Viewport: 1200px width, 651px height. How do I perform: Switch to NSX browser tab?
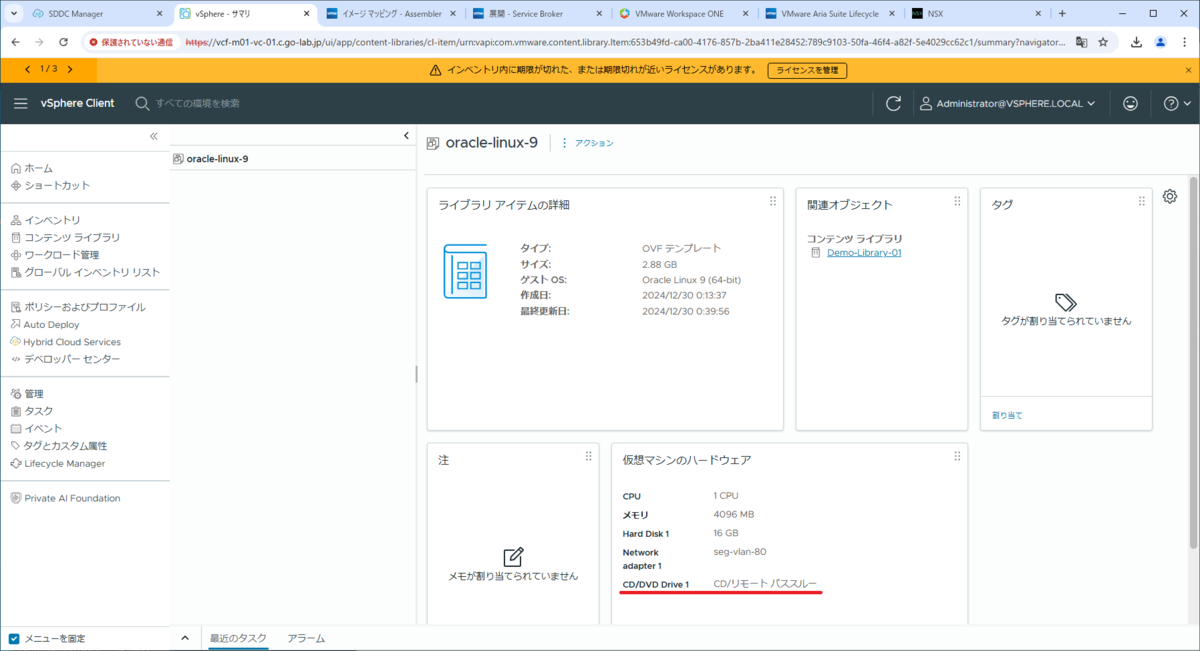click(x=975, y=14)
